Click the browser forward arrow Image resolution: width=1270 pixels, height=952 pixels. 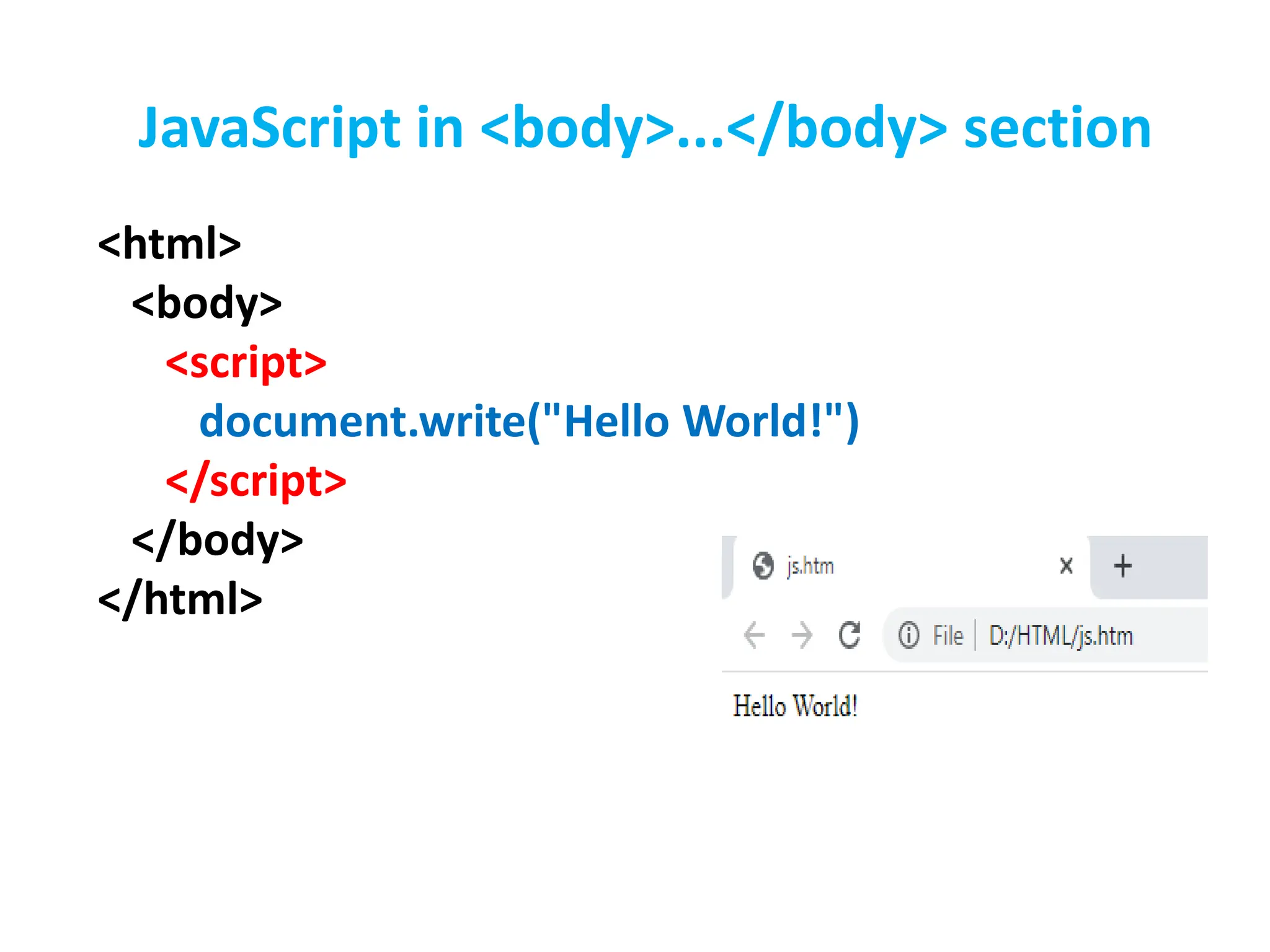(802, 635)
